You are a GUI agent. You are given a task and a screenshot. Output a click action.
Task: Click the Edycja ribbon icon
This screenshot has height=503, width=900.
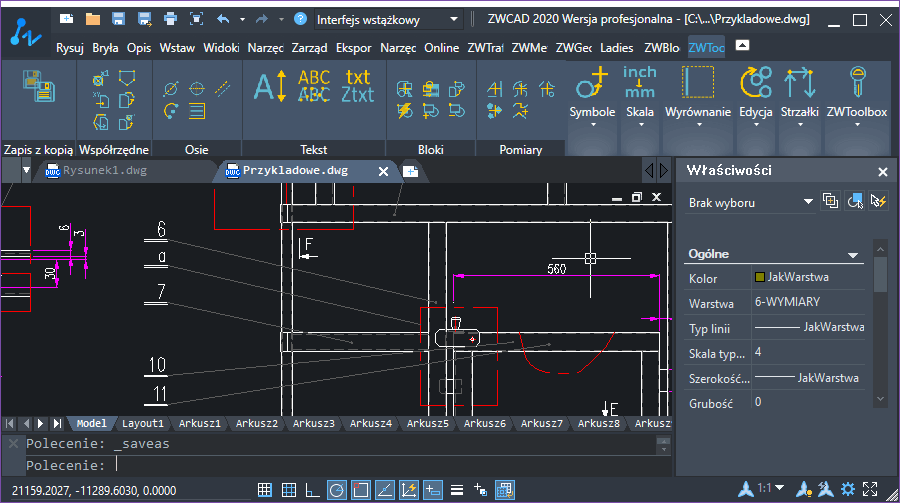coord(755,82)
